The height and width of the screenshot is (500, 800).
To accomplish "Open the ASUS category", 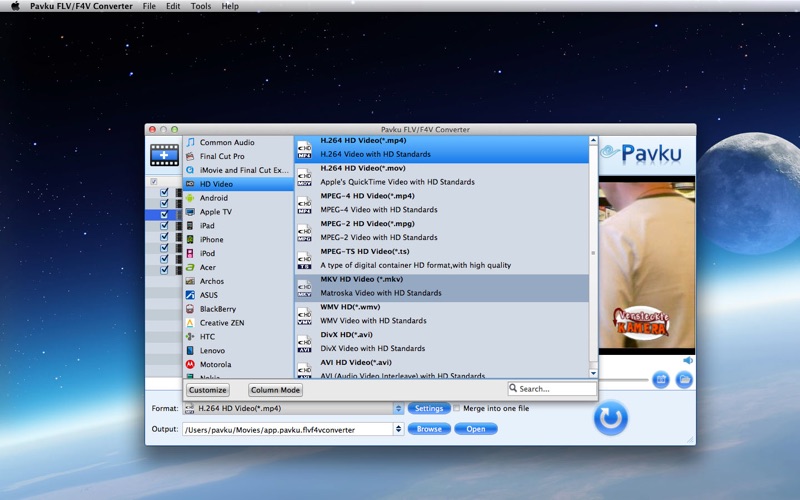I will [x=238, y=295].
